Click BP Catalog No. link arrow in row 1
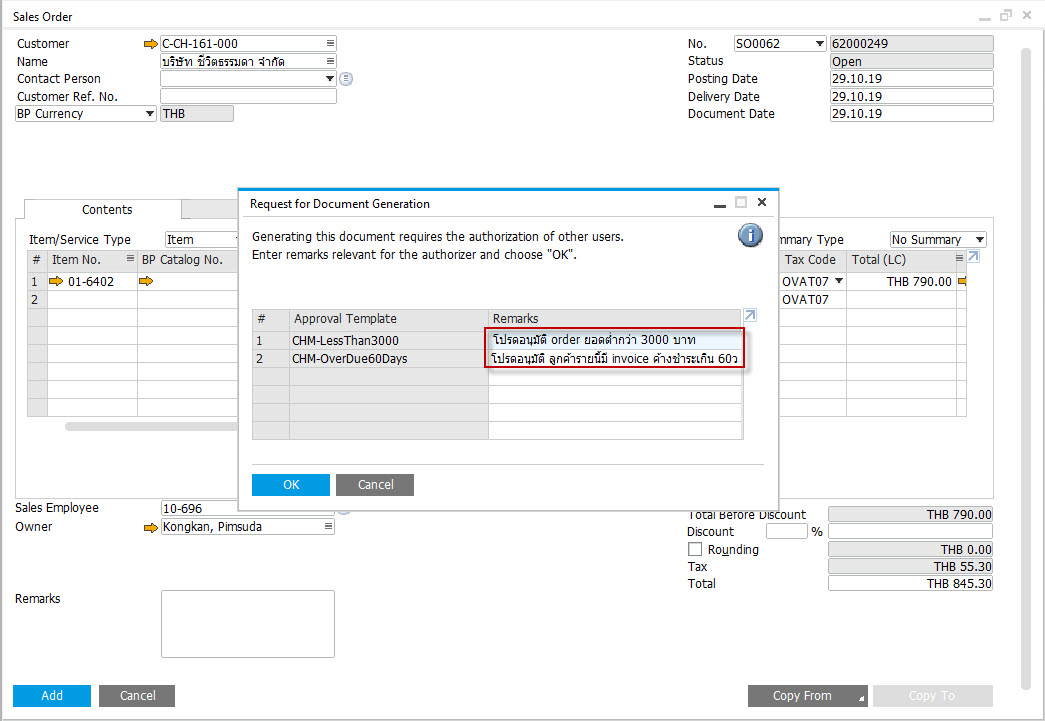This screenshot has width=1045, height=721. pyautogui.click(x=146, y=282)
